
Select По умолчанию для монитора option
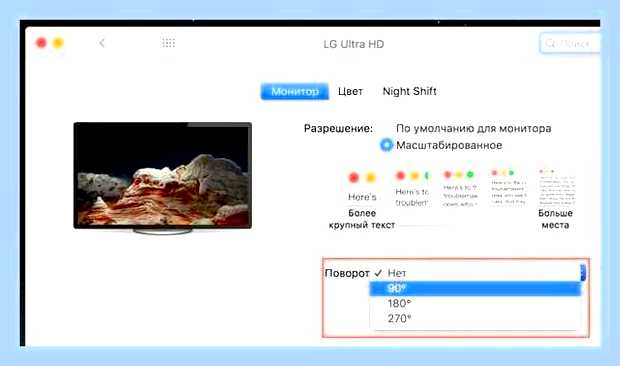pos(473,128)
